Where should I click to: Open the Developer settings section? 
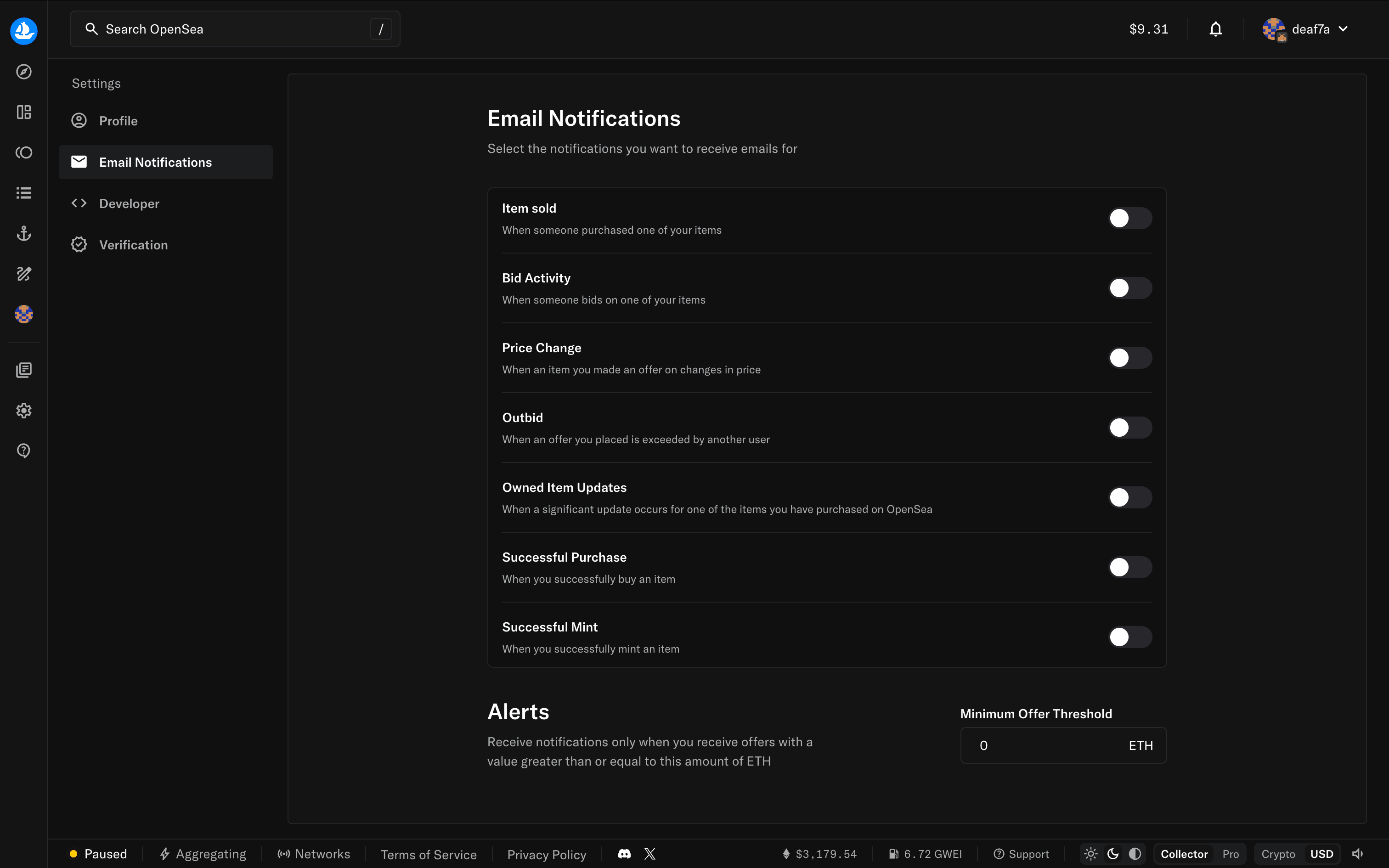129,203
